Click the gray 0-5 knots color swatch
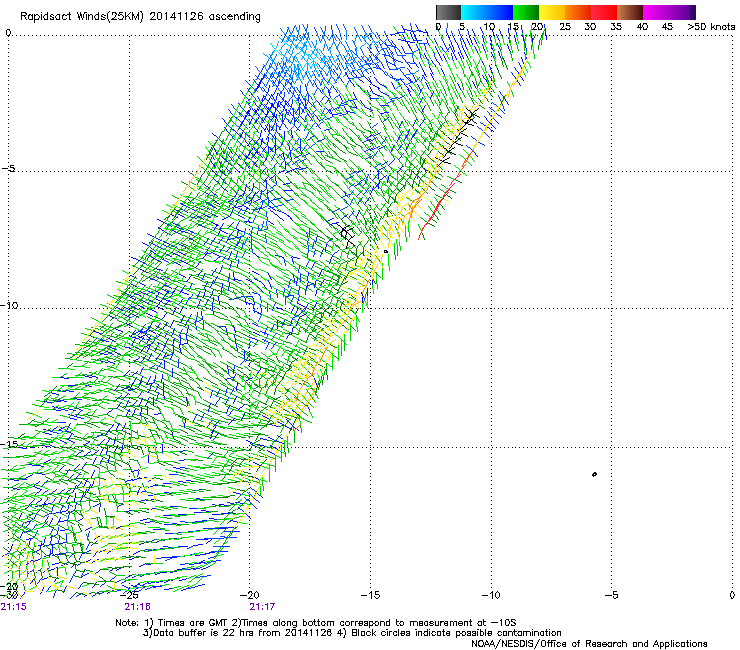 [x=448, y=12]
